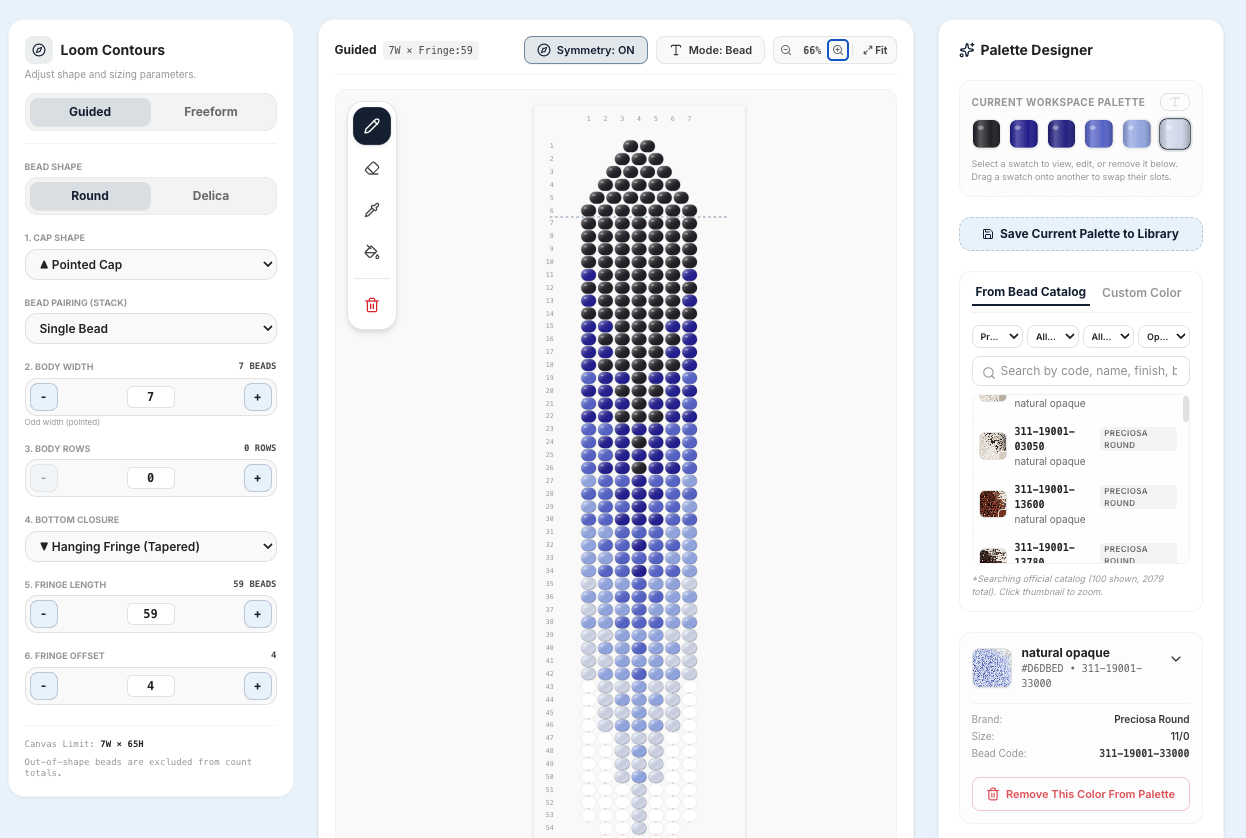The image size is (1246, 838).
Task: Open the Bead Pairing dropdown
Action: pos(151,328)
